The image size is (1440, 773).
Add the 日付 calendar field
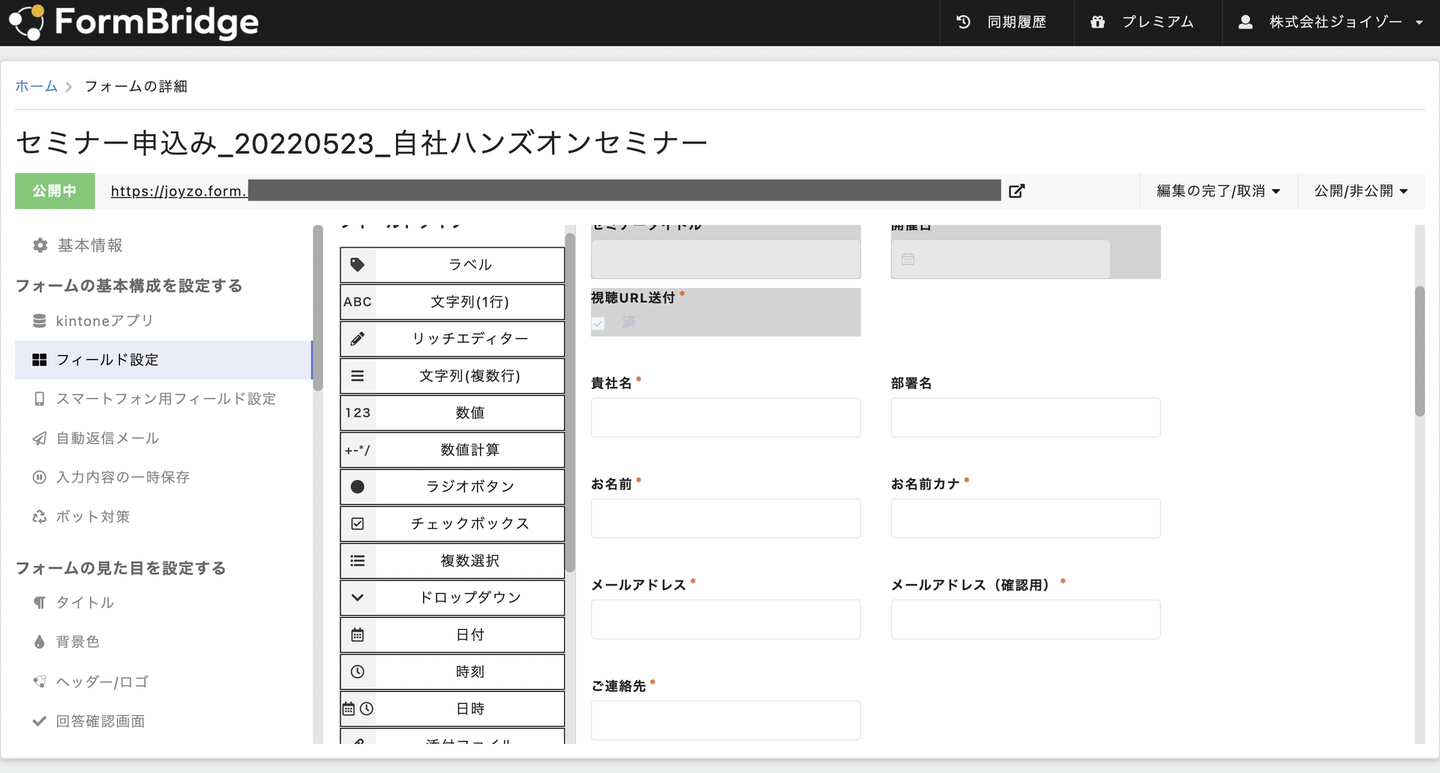point(452,635)
